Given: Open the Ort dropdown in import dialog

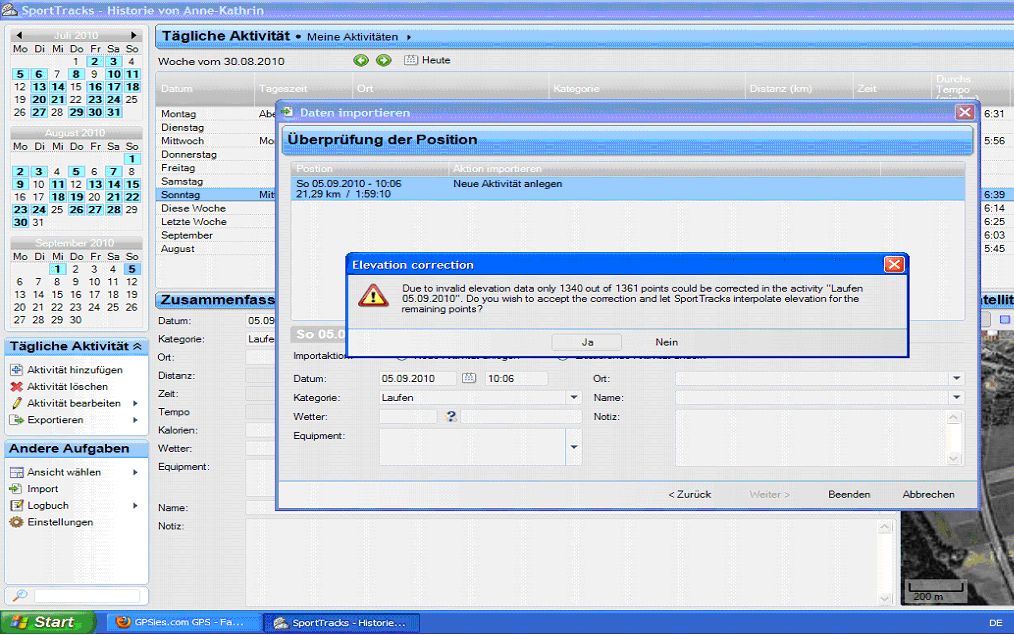Looking at the screenshot, I should 956,379.
